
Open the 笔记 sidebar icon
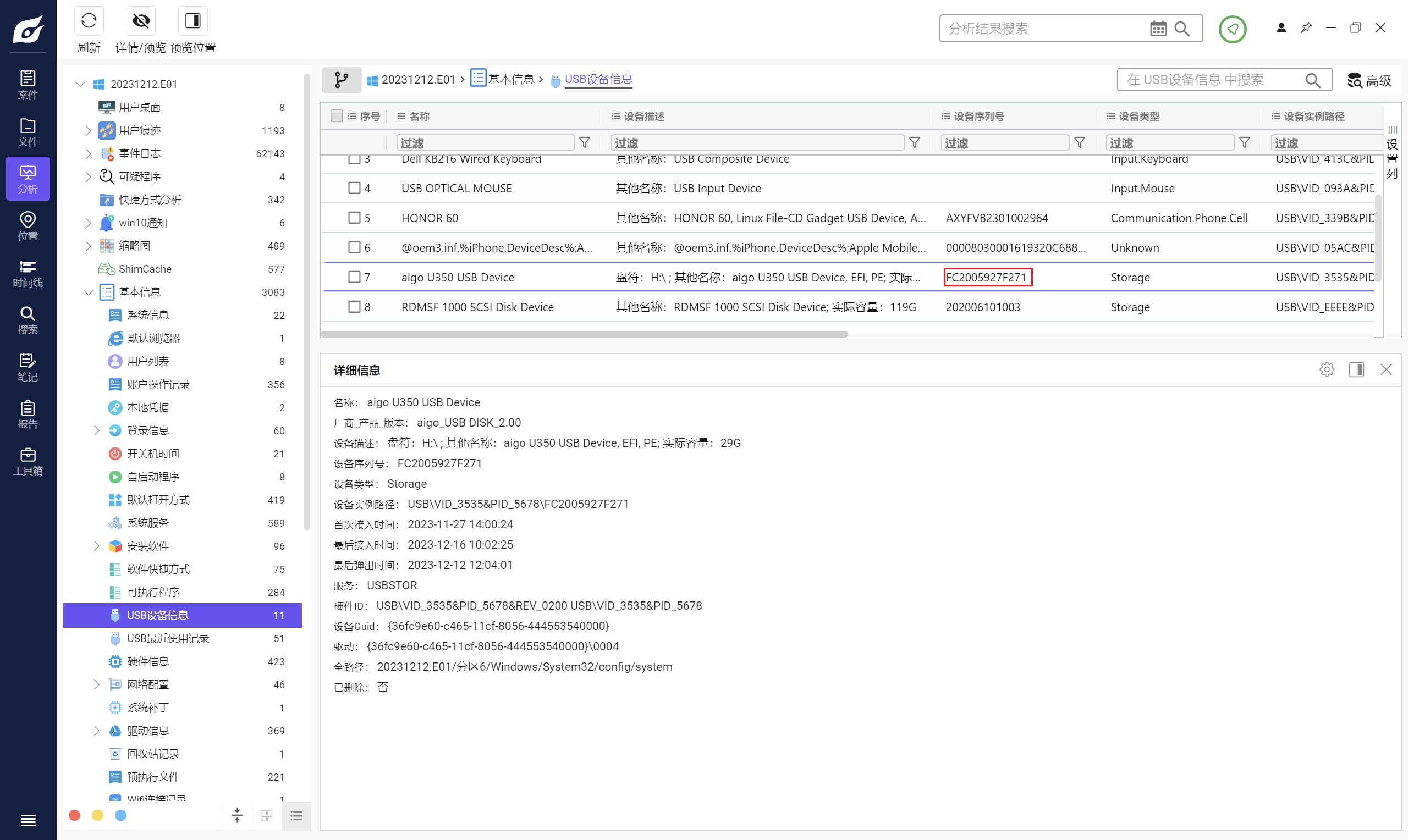[x=28, y=367]
